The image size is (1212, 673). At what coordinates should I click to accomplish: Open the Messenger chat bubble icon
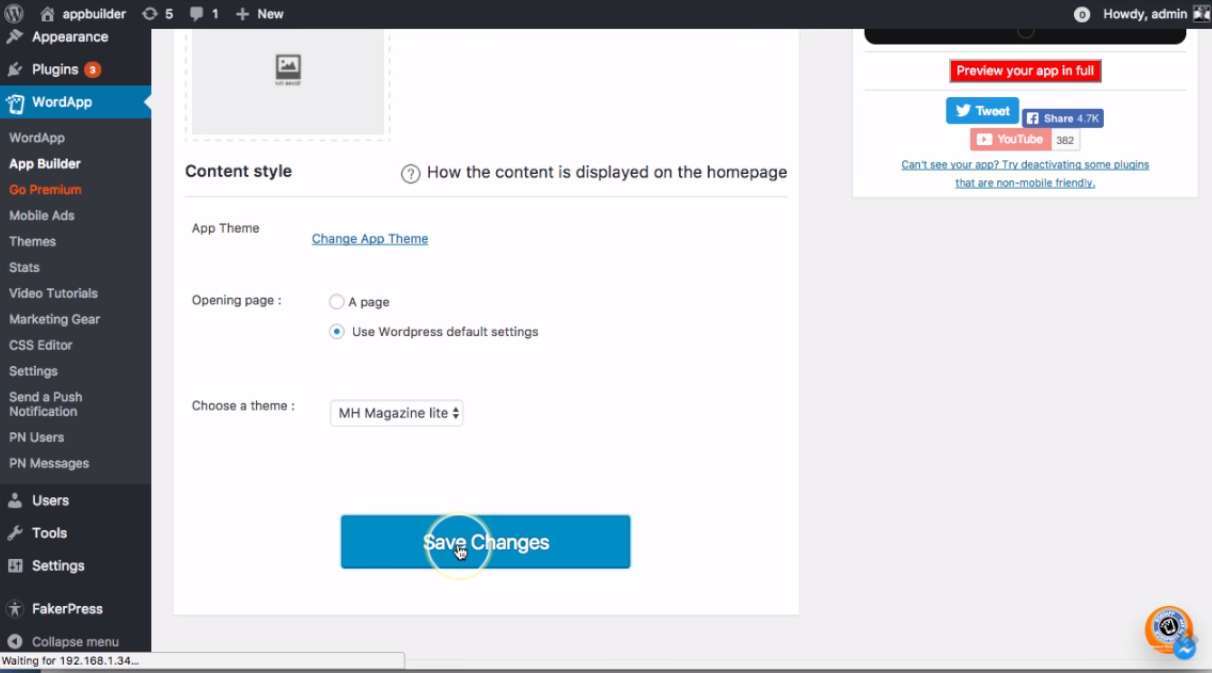click(x=1185, y=649)
